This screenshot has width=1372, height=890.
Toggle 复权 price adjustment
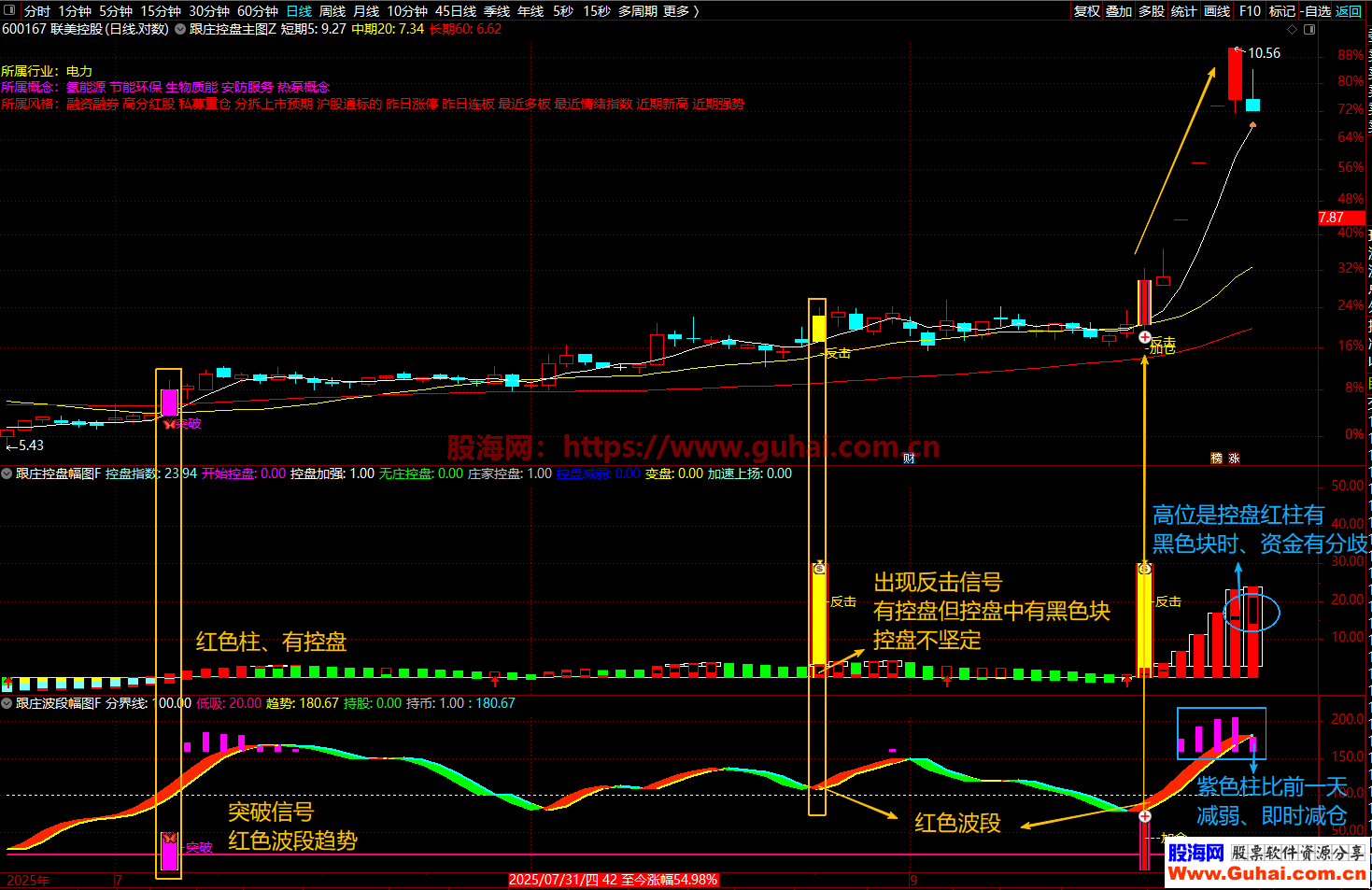coord(1086,11)
